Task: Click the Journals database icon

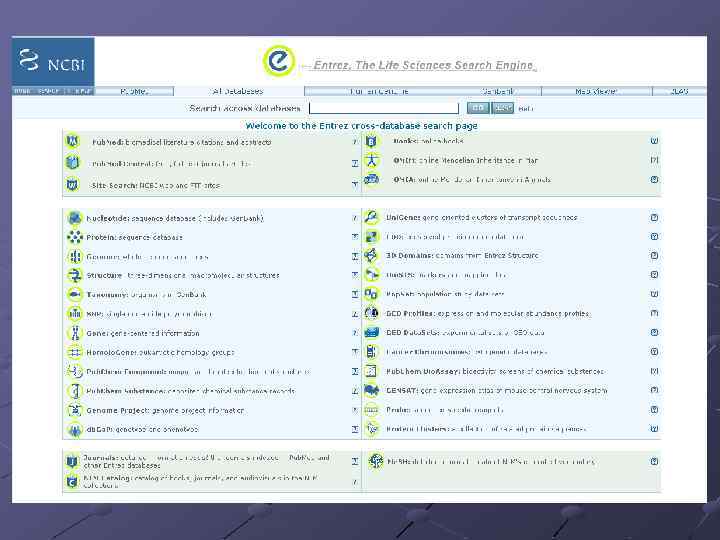Action: click(72, 461)
